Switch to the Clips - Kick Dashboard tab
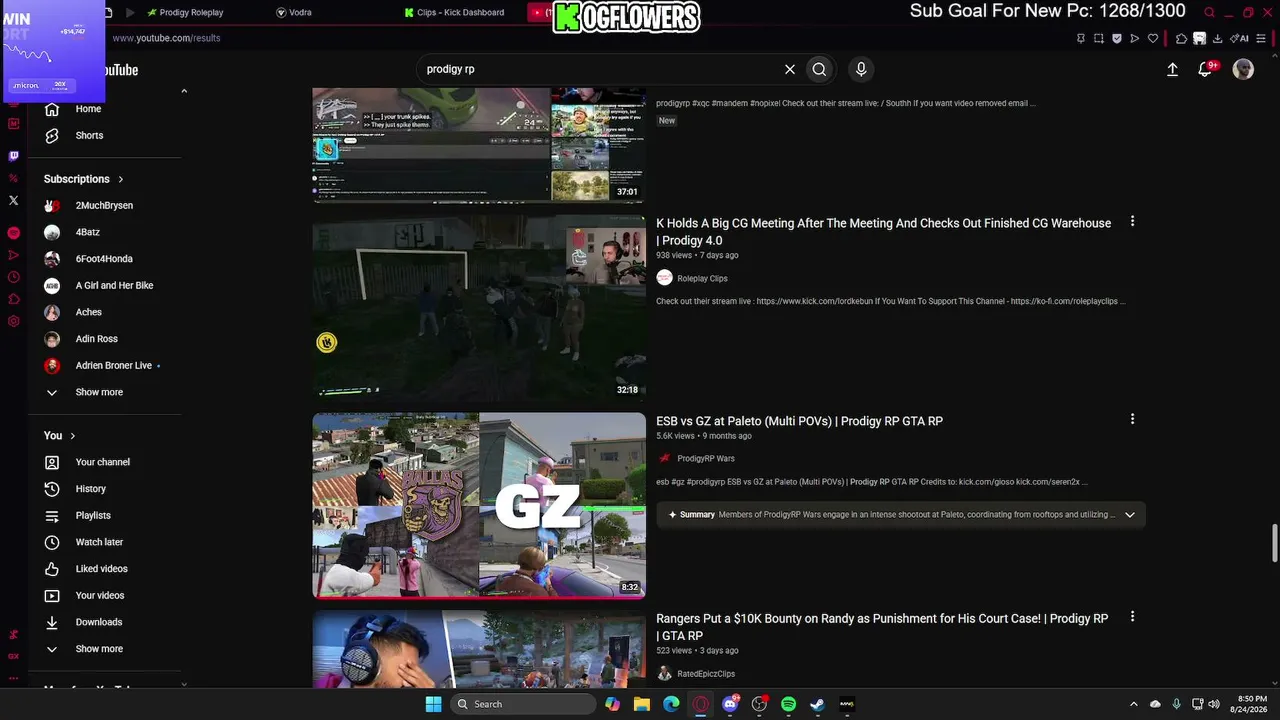This screenshot has height=720, width=1280. 454,13
